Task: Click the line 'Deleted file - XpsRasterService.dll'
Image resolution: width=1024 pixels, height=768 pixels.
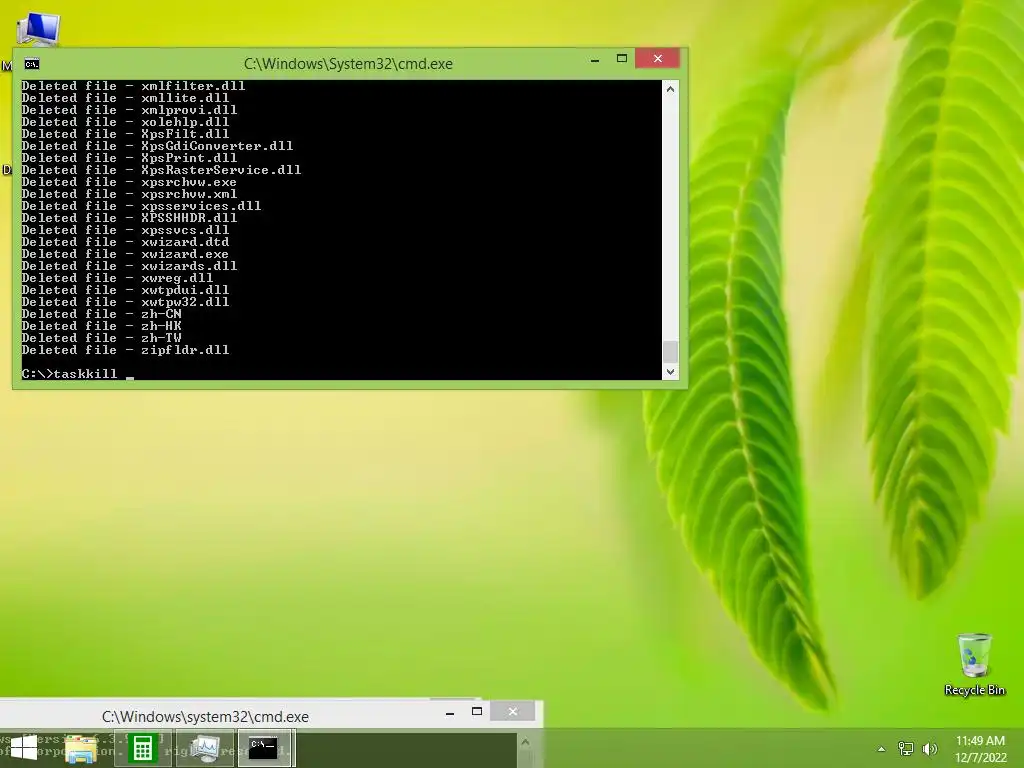Action: tap(161, 170)
